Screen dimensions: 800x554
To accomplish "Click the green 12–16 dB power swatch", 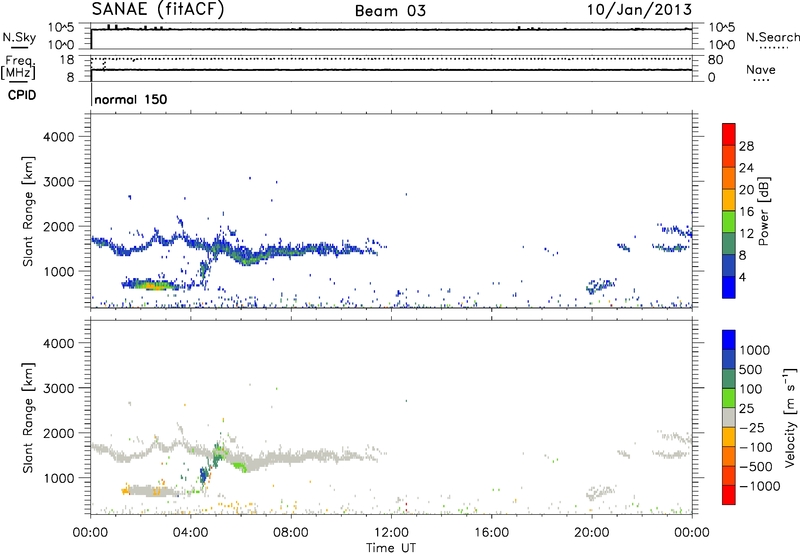I will [x=729, y=221].
